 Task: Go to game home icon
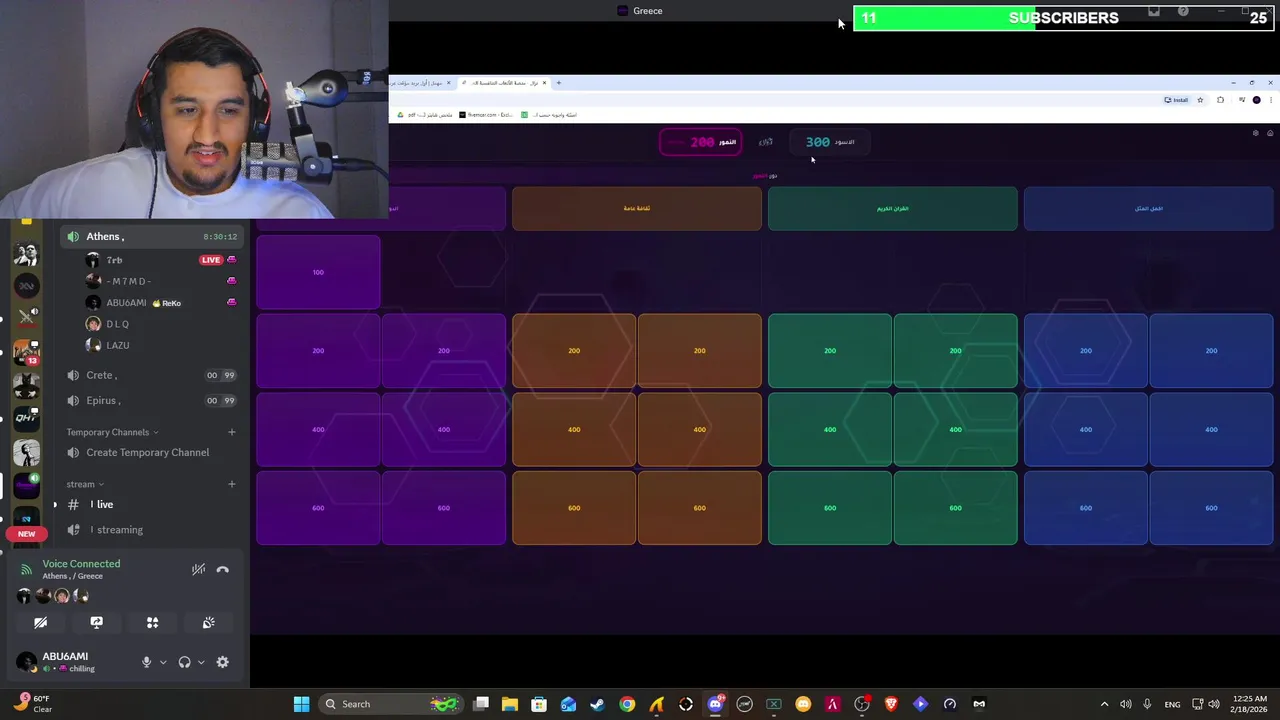pos(1270,133)
